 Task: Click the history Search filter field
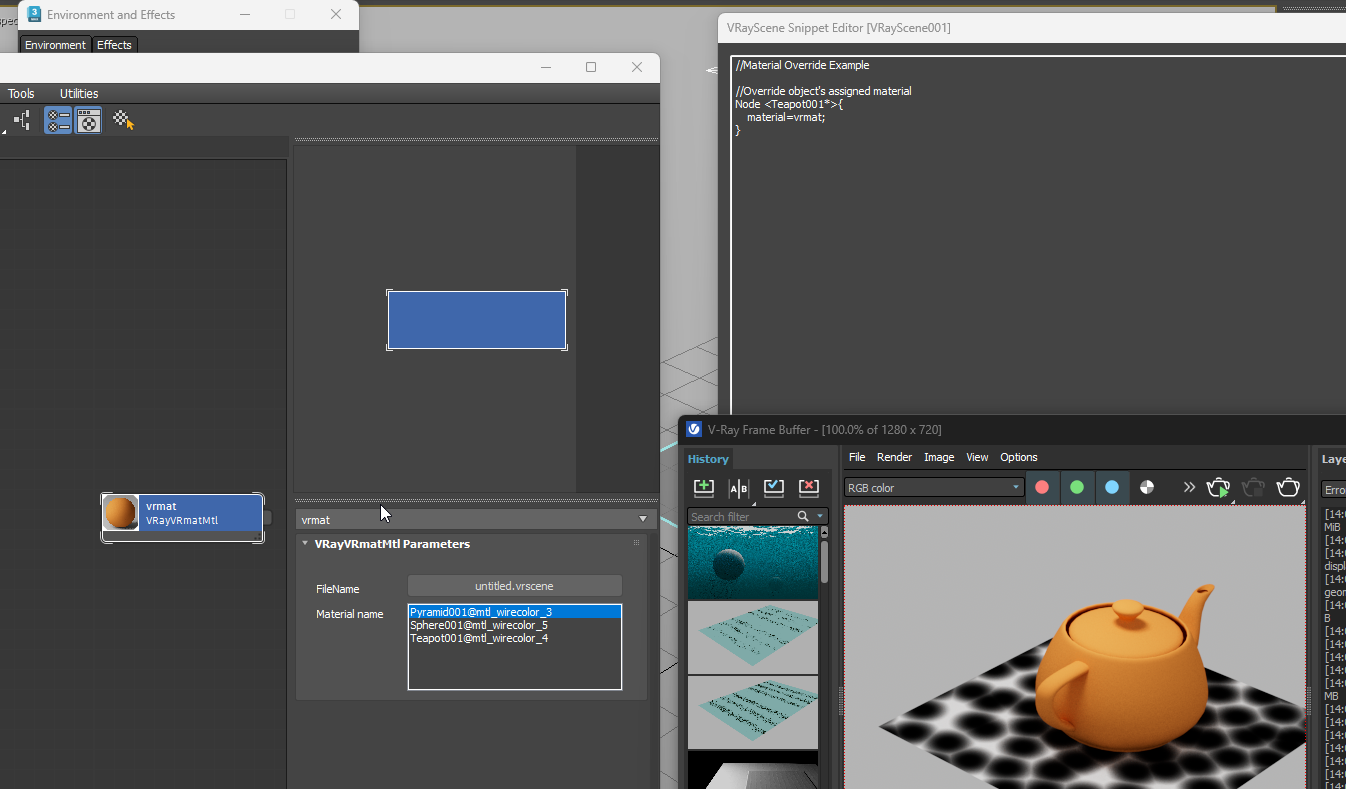pyautogui.click(x=740, y=516)
